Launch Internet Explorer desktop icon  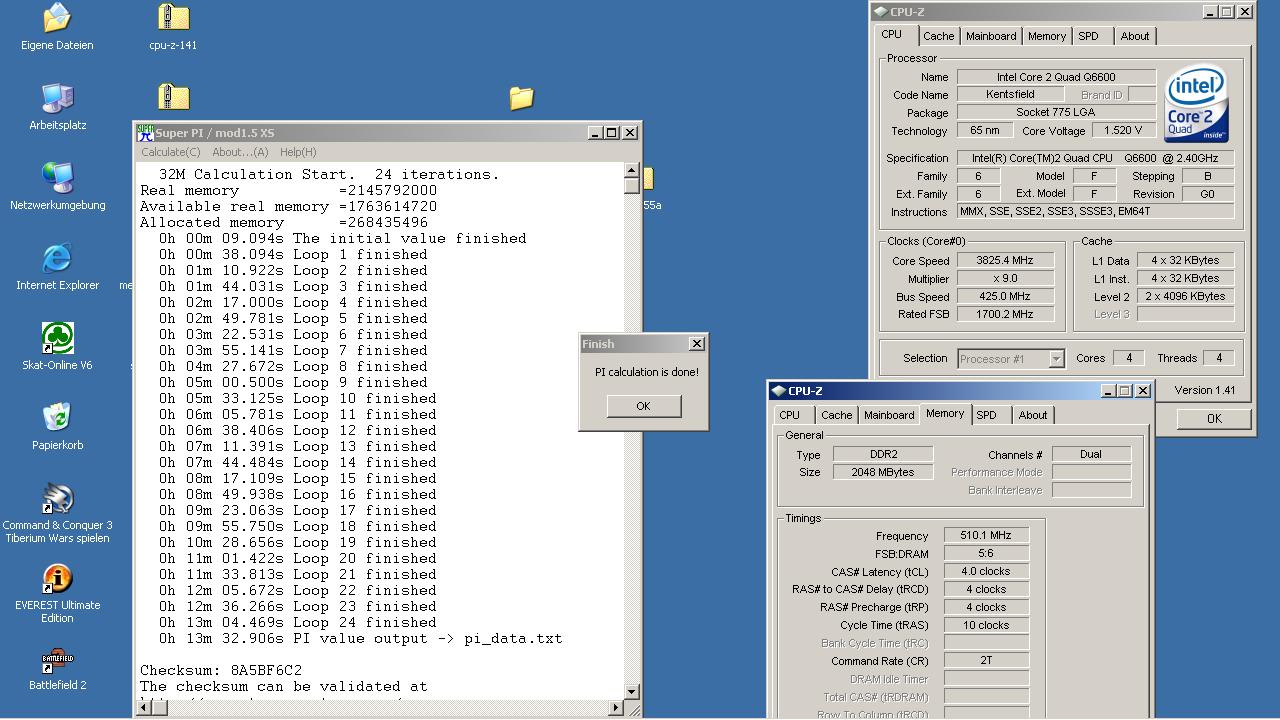coord(57,267)
